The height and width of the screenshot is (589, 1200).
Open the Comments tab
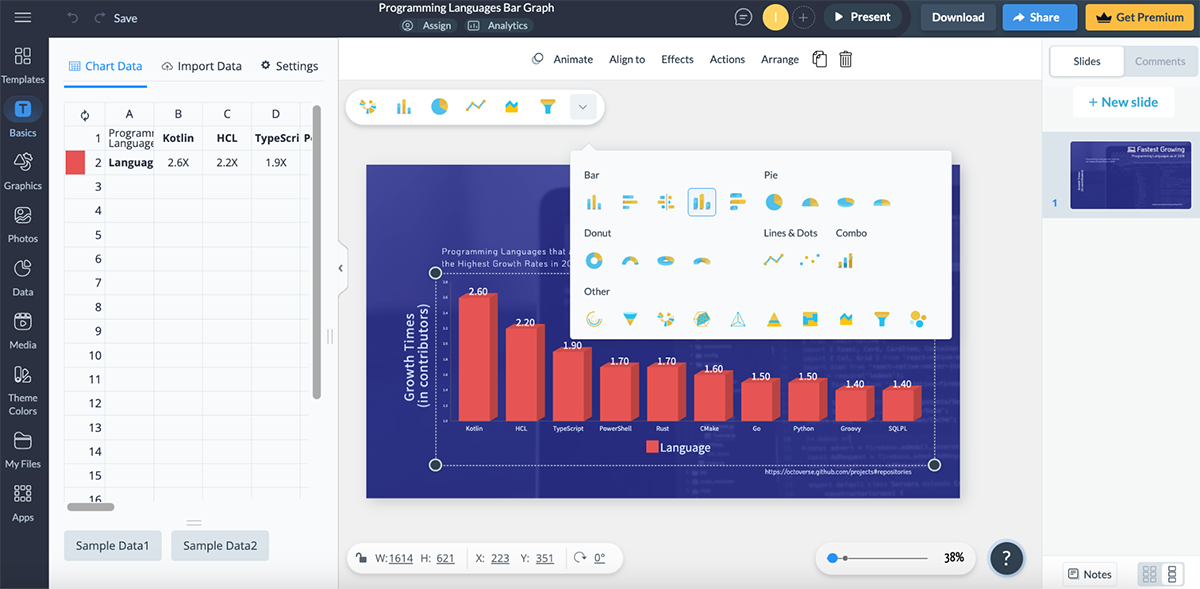pyautogui.click(x=1160, y=61)
